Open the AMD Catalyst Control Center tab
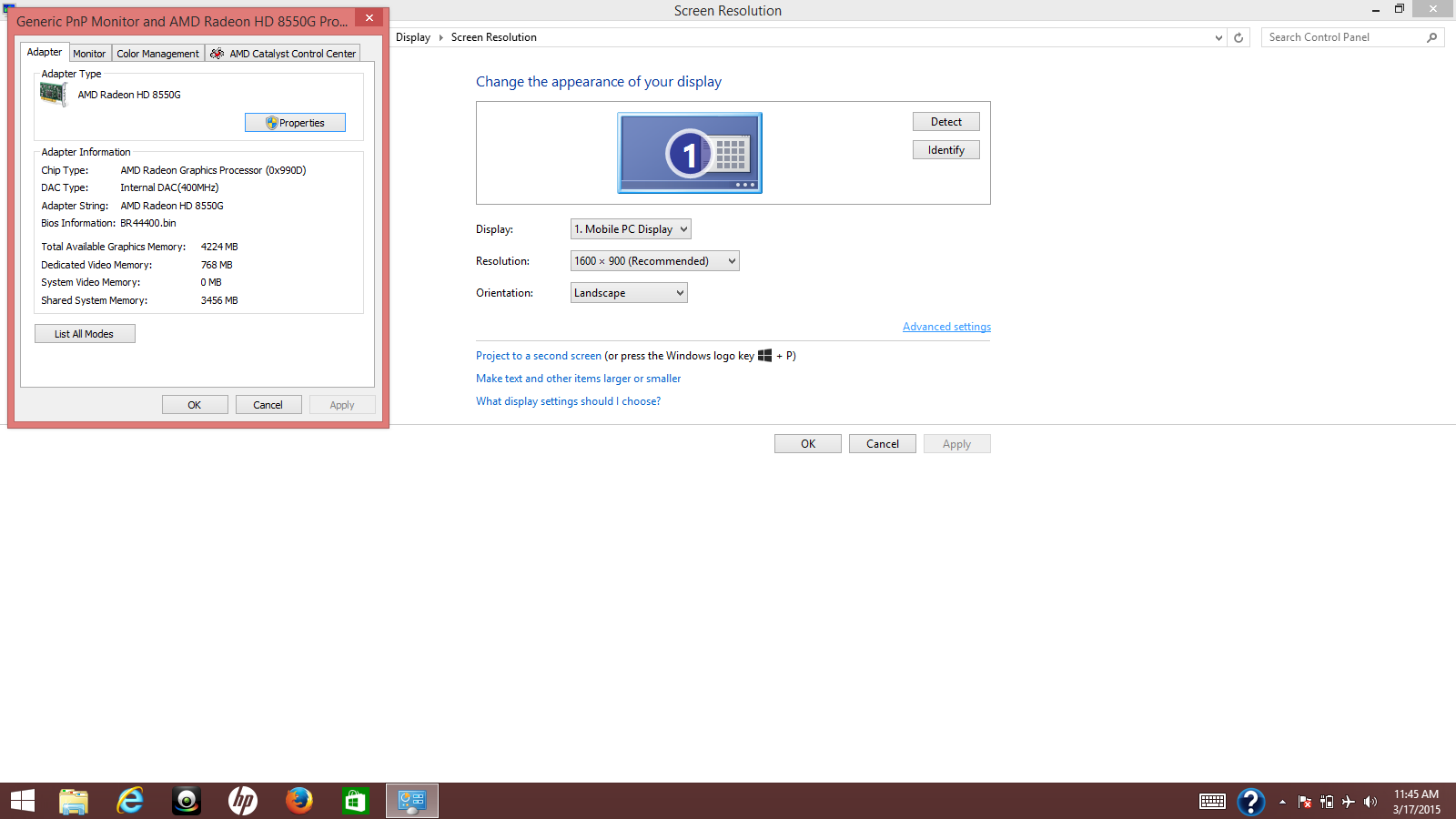 coord(283,53)
